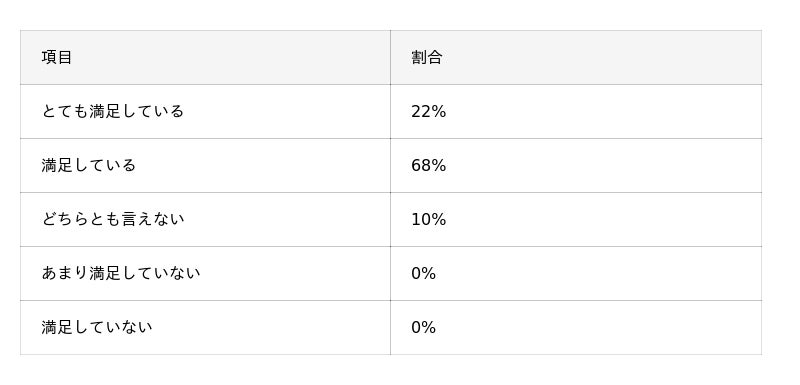
Task: Click the 満足している row label
Action: (x=88, y=165)
